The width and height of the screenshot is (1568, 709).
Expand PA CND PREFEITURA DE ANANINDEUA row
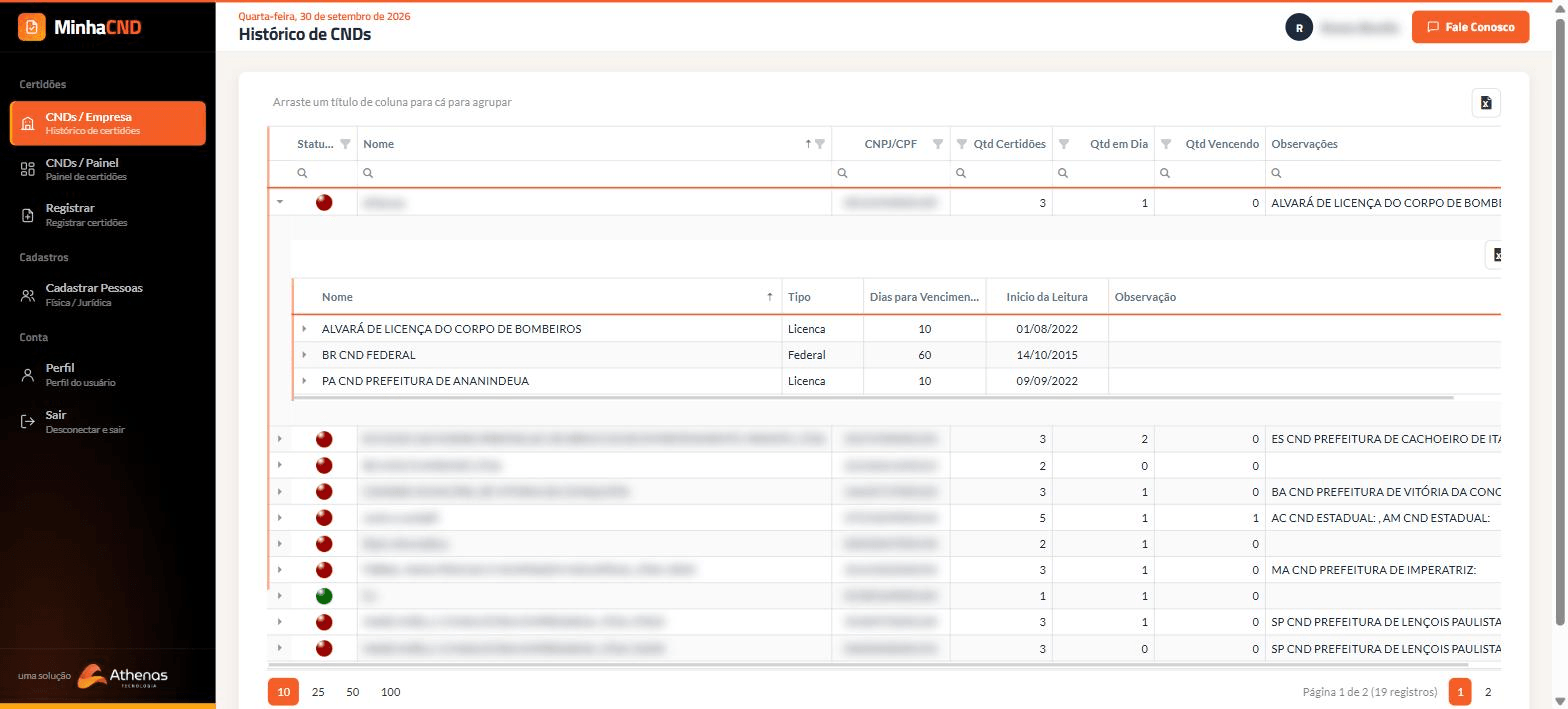tap(304, 381)
